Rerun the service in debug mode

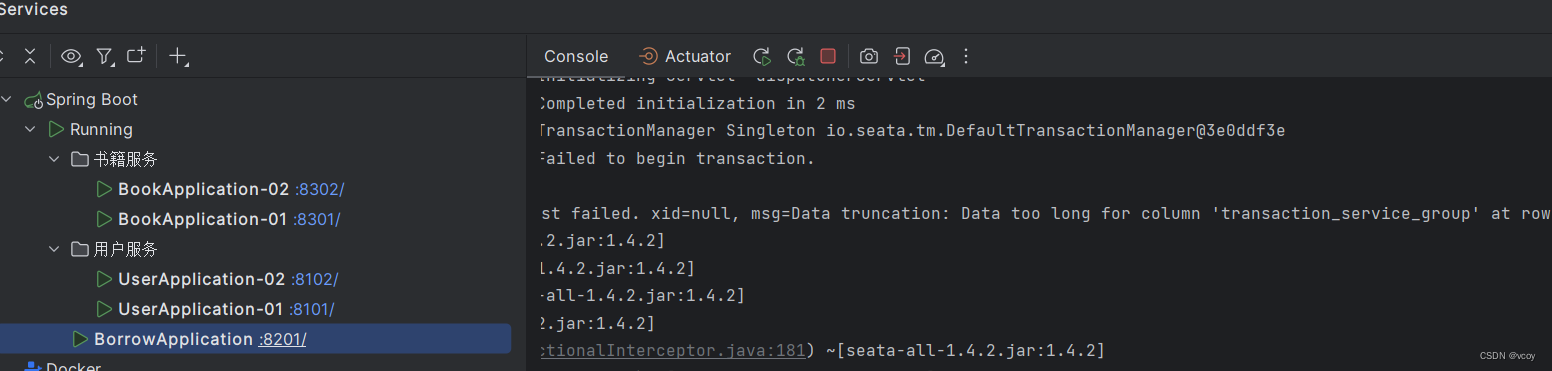(x=795, y=56)
